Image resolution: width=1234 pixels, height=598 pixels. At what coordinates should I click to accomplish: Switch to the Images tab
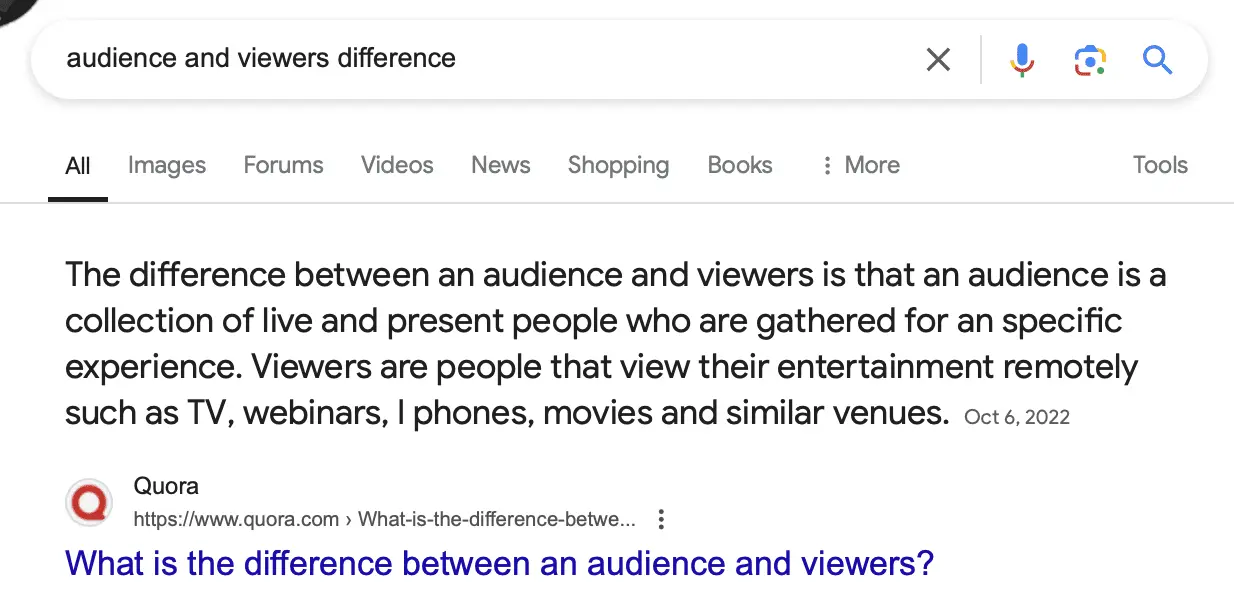[x=167, y=165]
